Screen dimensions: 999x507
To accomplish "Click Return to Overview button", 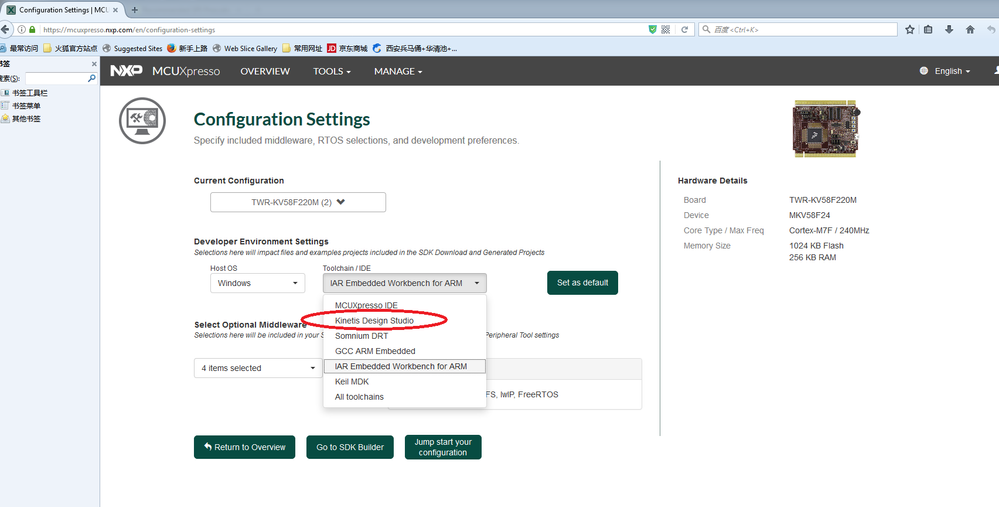I will coord(245,447).
